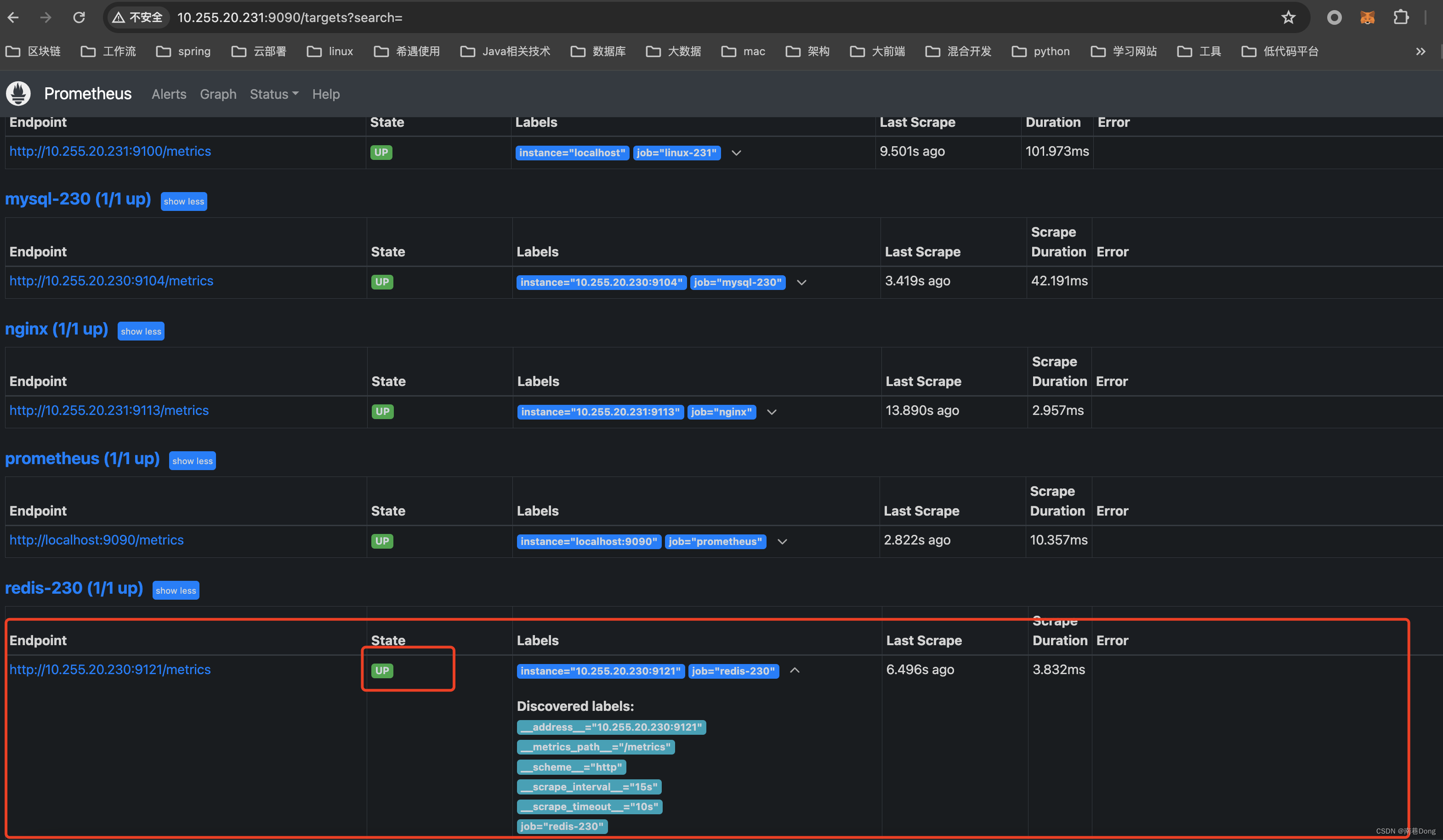
Task: Click the UP state badge for nginx
Action: click(382, 411)
